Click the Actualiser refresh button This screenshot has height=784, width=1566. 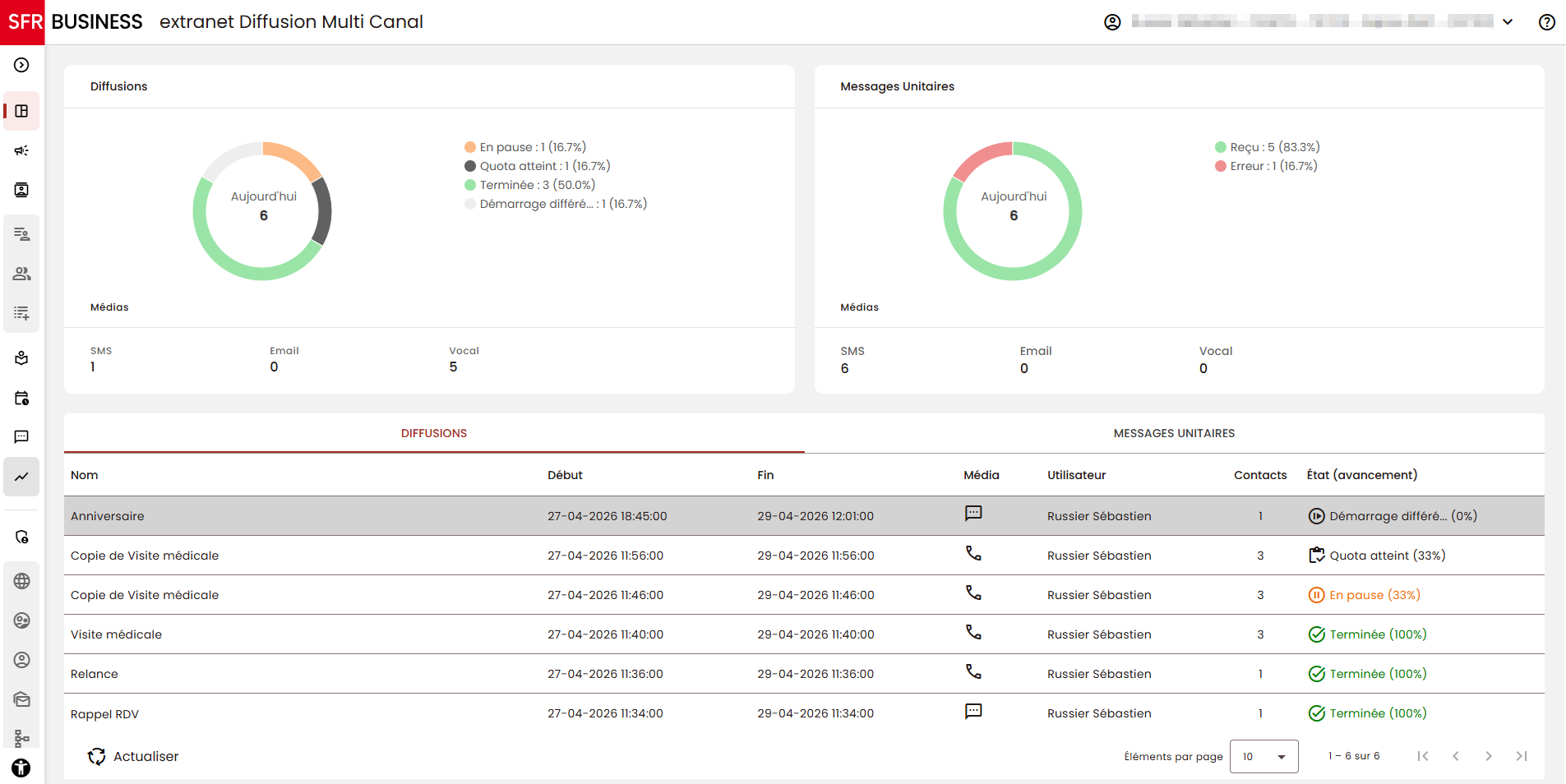coord(133,756)
